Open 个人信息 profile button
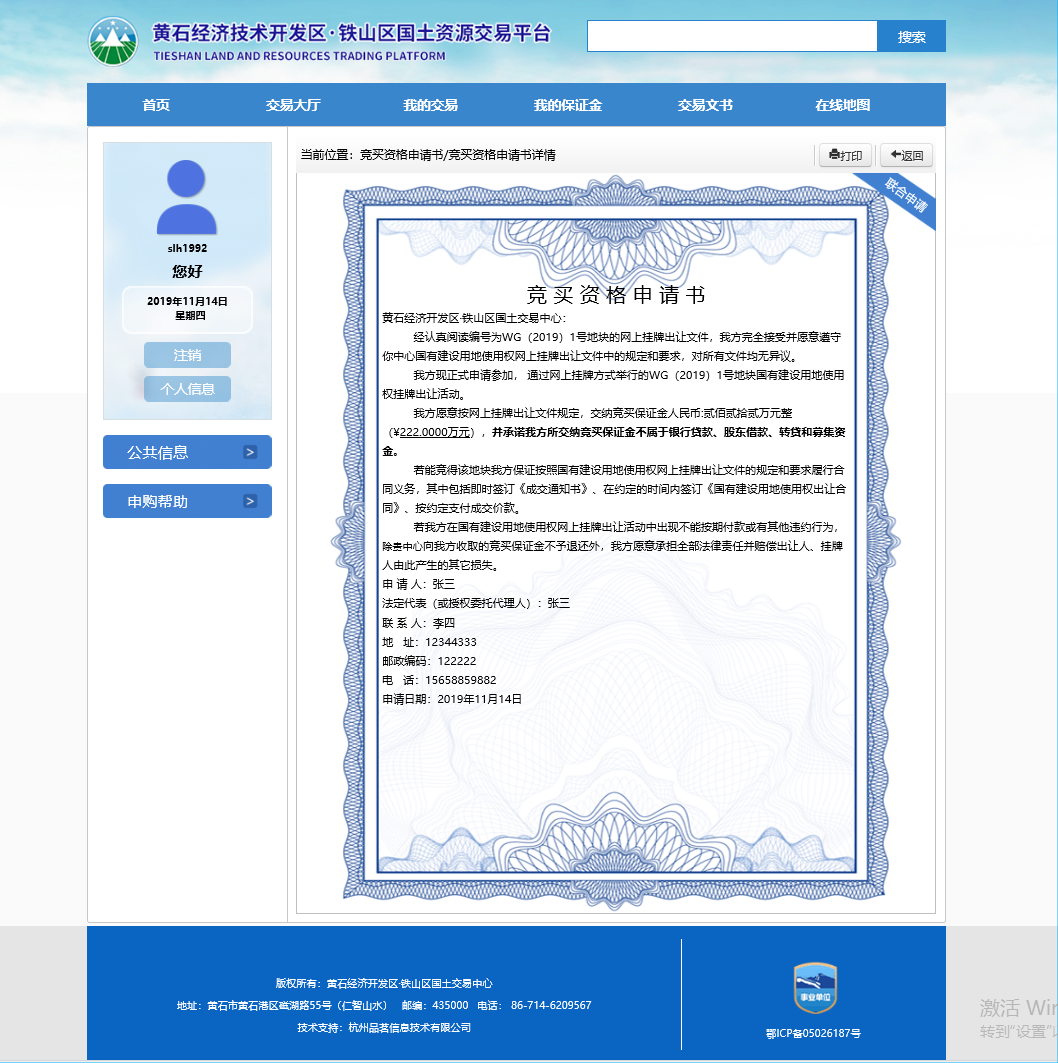The width and height of the screenshot is (1058, 1063). tap(187, 389)
